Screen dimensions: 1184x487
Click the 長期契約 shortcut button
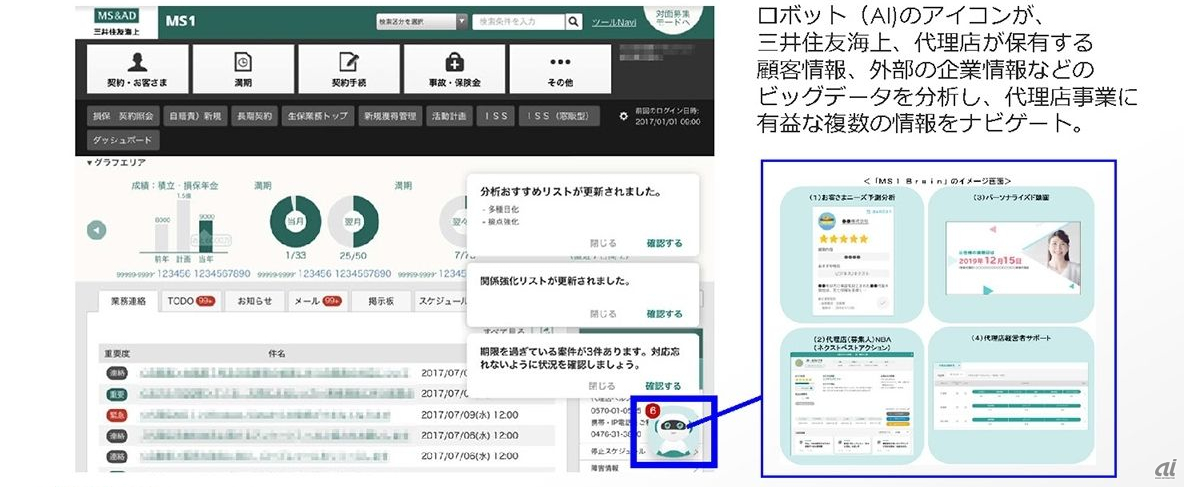click(x=253, y=117)
